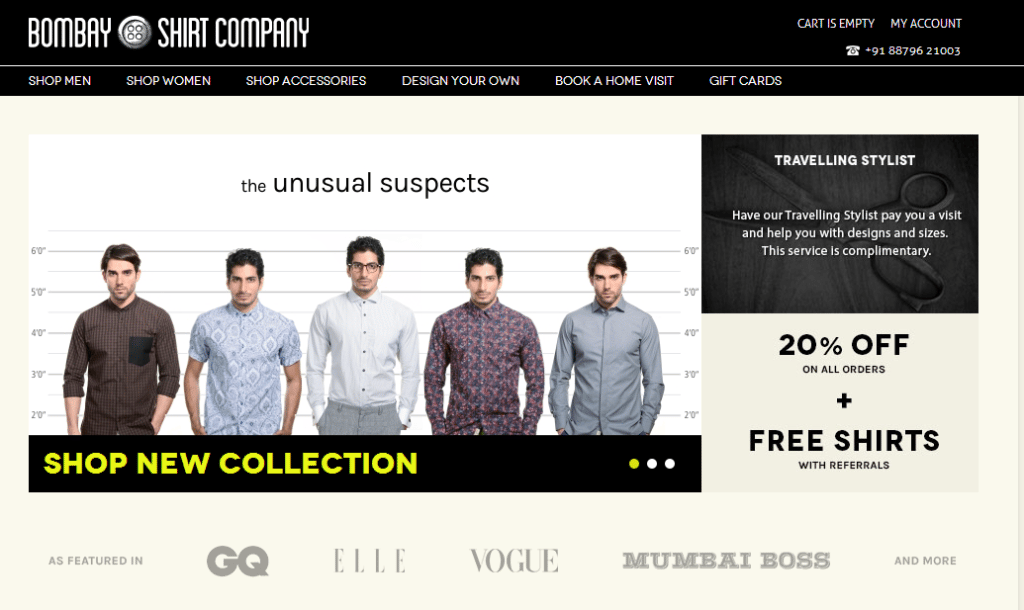This screenshot has width=1024, height=610.
Task: Click the GQ magazine logo
Action: click(238, 560)
